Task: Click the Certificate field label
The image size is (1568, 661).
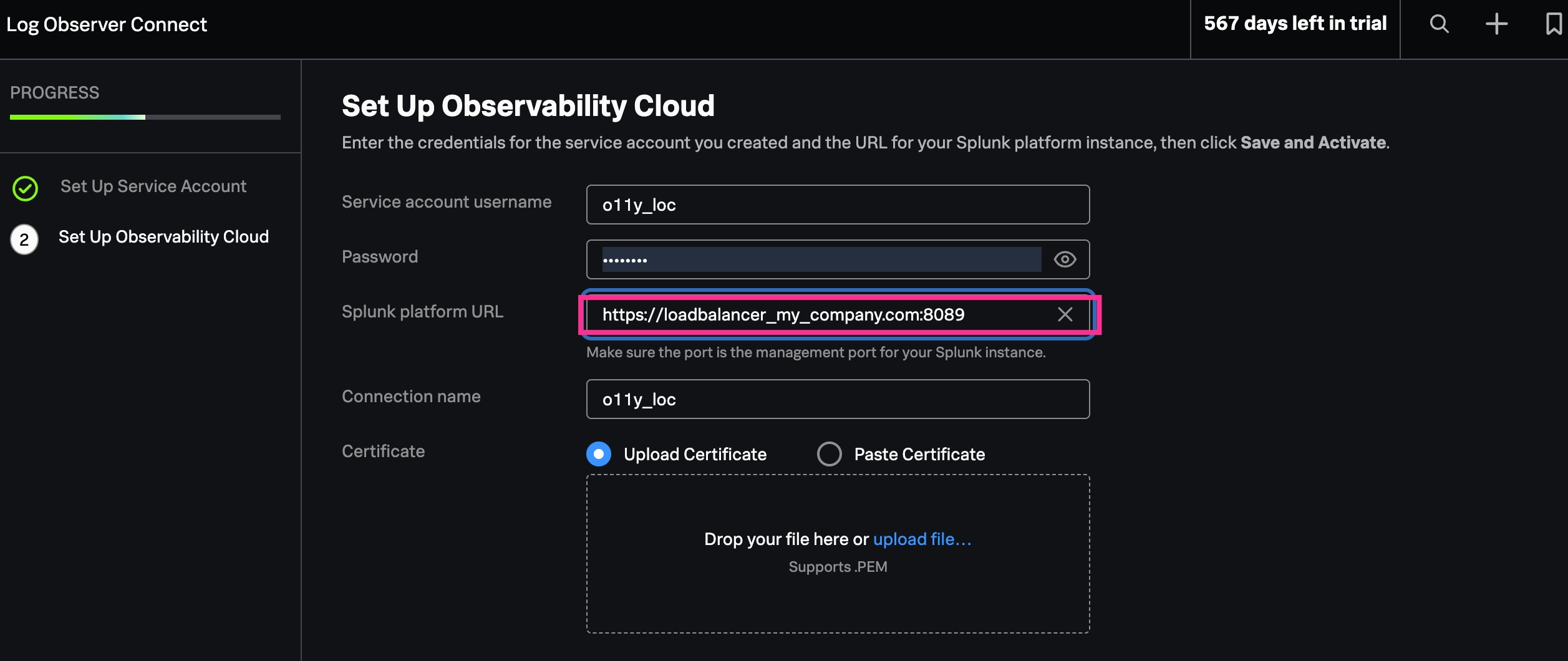Action: pyautogui.click(x=383, y=451)
